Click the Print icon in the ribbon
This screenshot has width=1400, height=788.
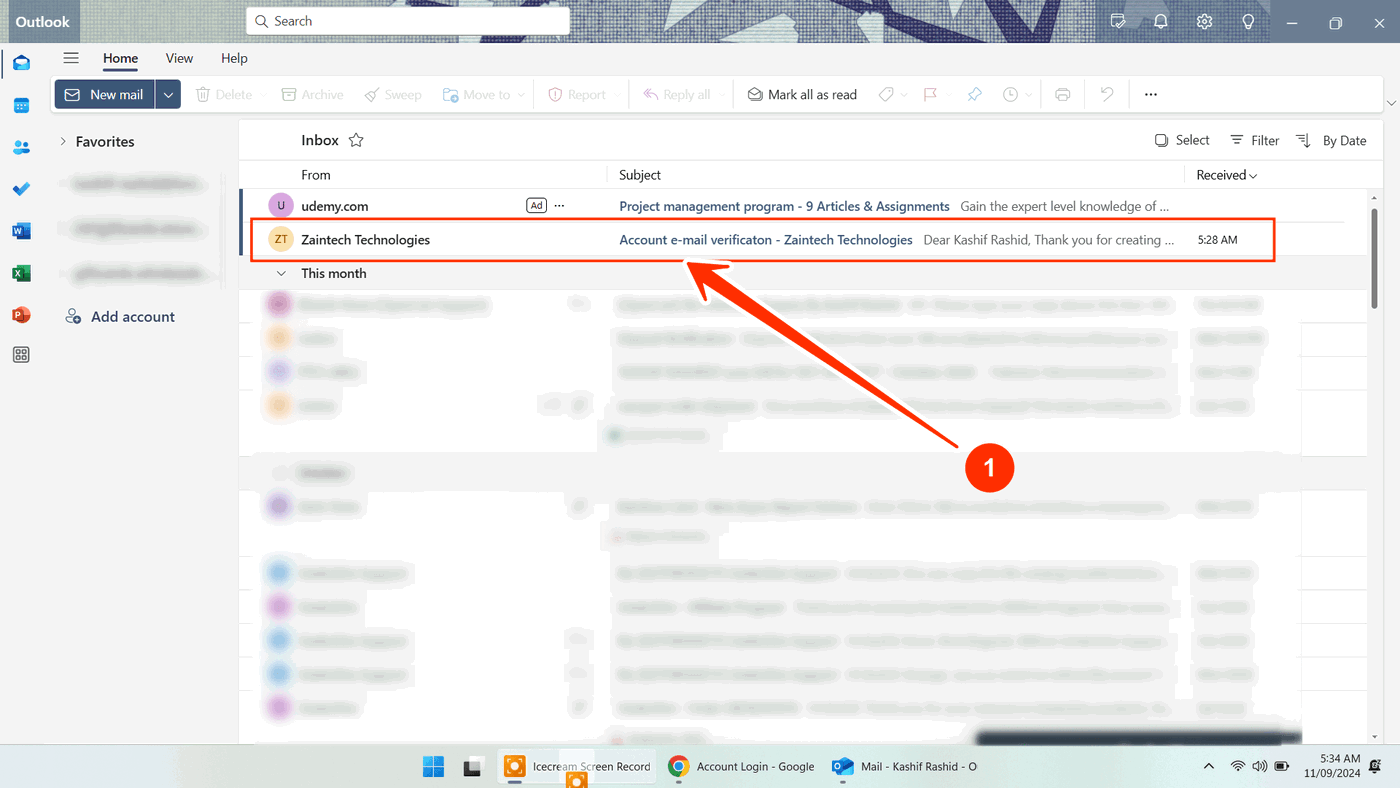click(x=1062, y=94)
